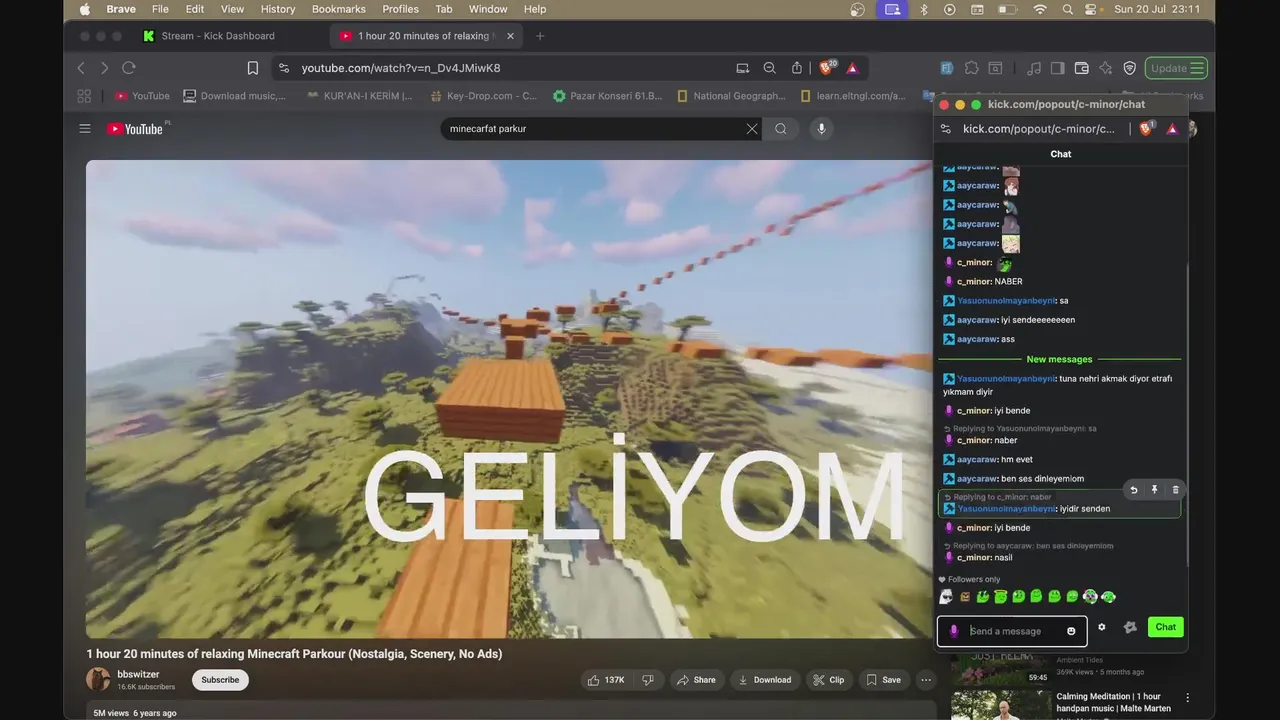Subscribe to the bbswitzer channel

(220, 680)
